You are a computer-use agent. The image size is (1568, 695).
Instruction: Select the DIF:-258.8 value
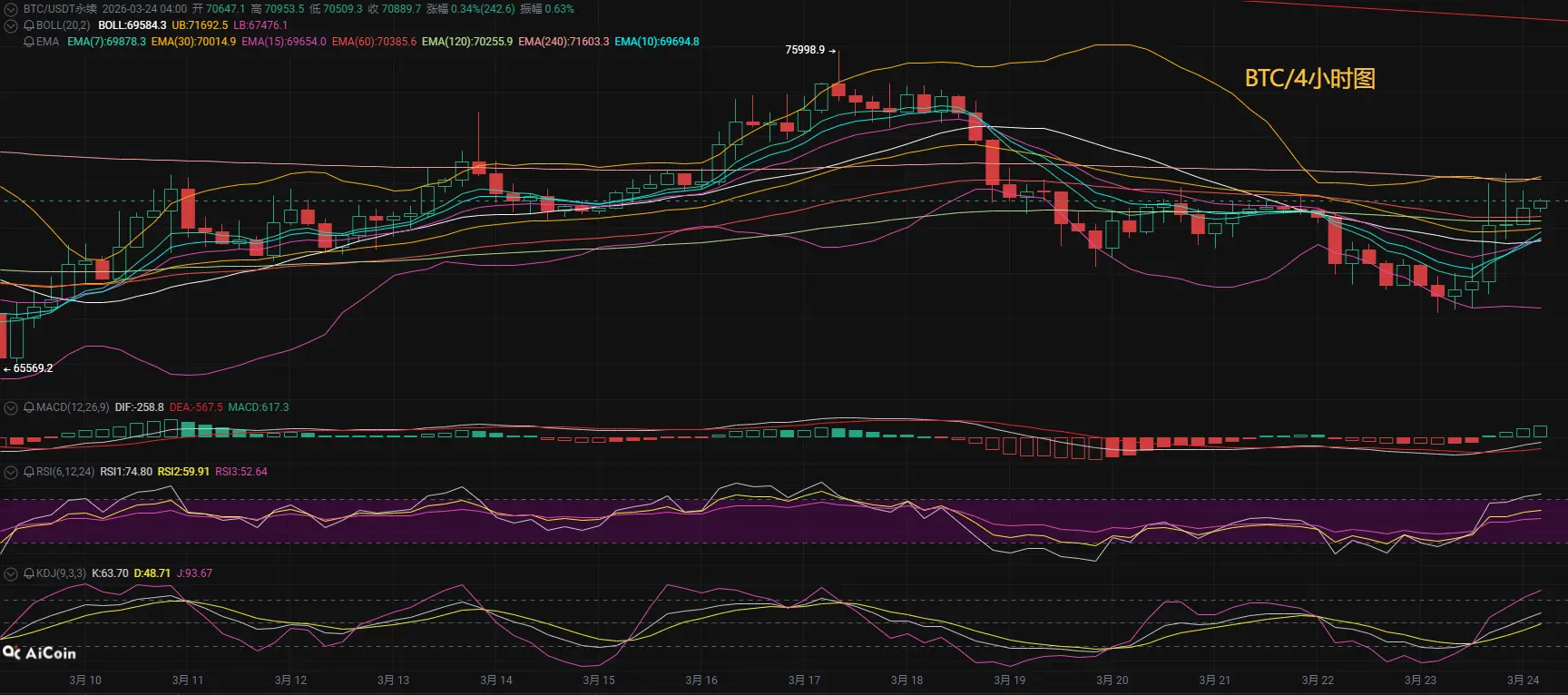(x=140, y=407)
